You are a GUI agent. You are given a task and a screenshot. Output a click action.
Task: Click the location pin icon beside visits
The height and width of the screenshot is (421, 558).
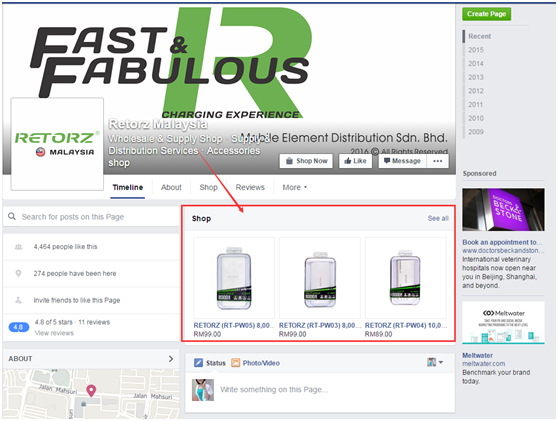click(18, 273)
